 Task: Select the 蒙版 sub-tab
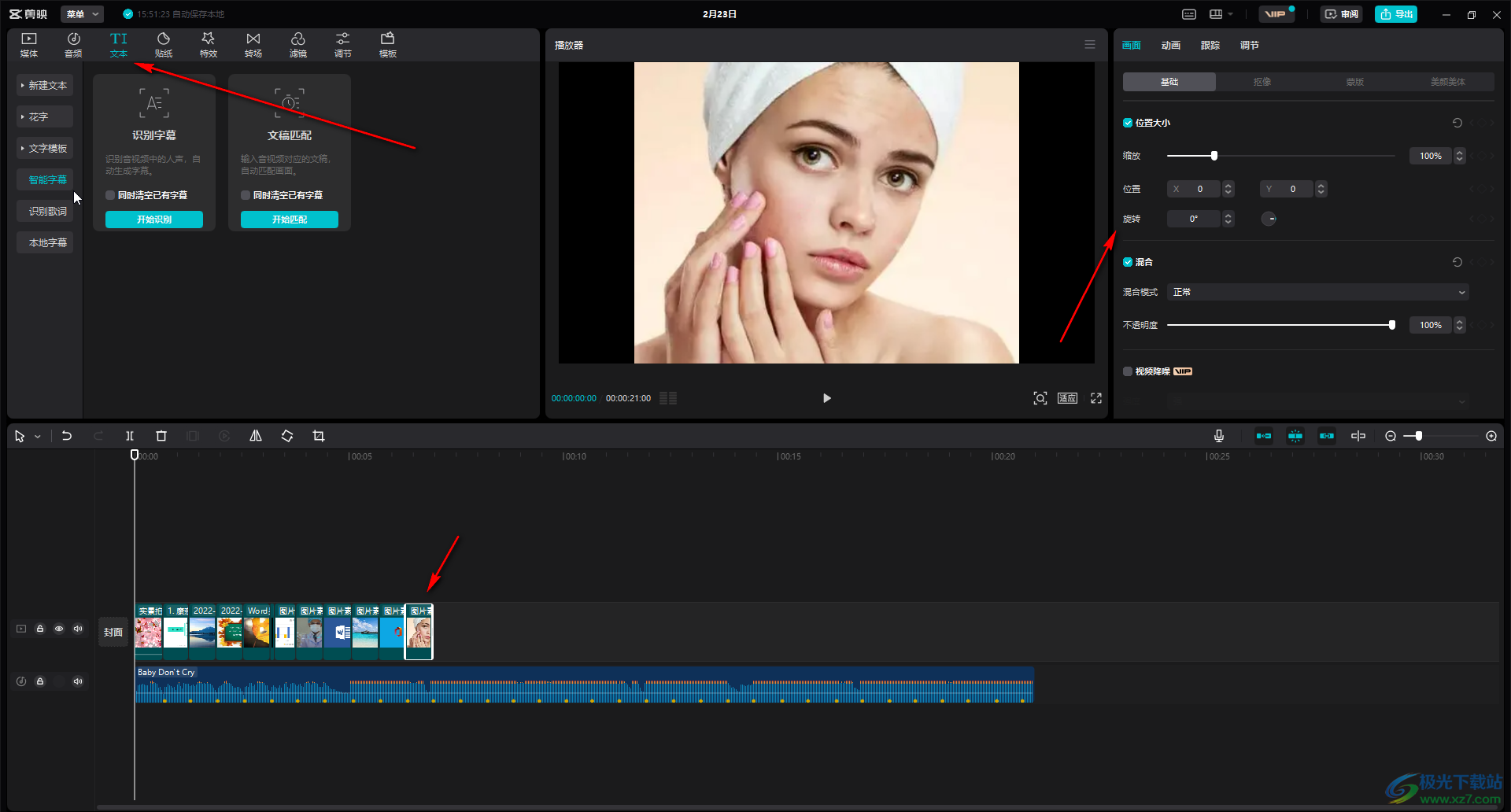(1355, 82)
